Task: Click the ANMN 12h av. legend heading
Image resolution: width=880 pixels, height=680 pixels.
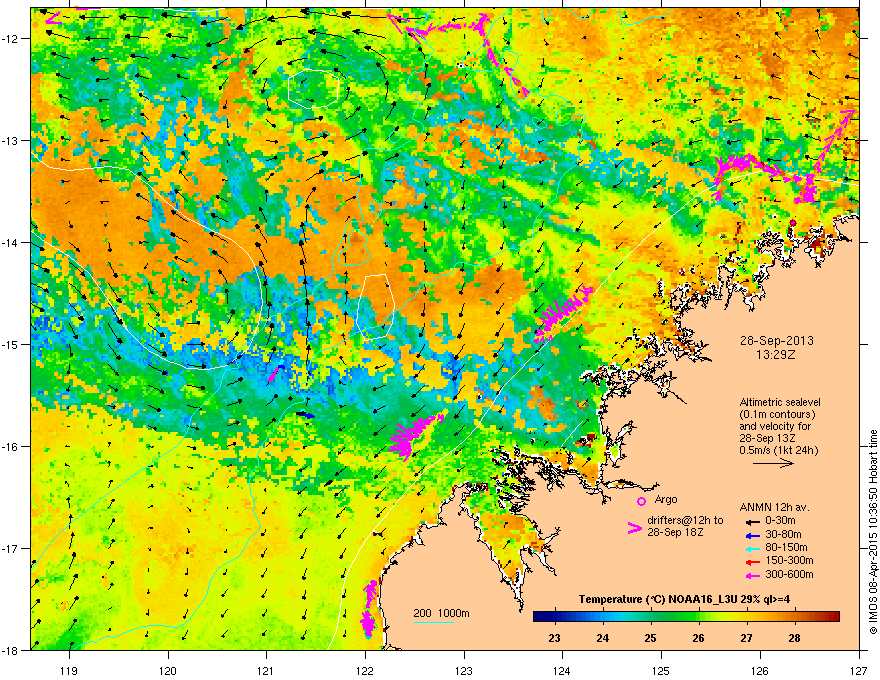Action: pyautogui.click(x=774, y=508)
